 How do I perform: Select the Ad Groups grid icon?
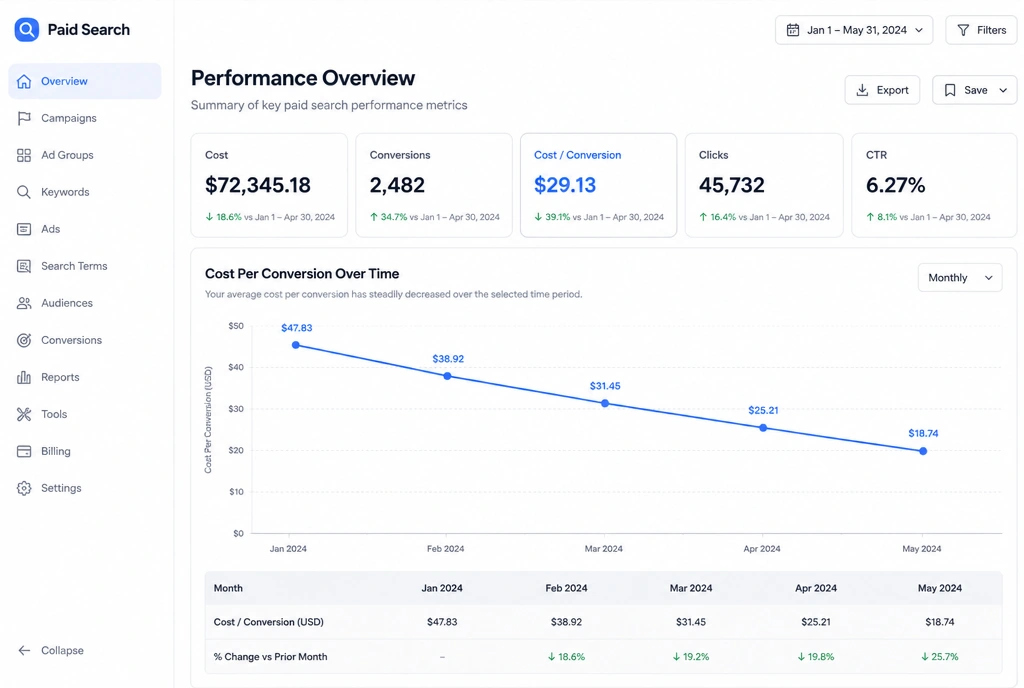point(24,155)
